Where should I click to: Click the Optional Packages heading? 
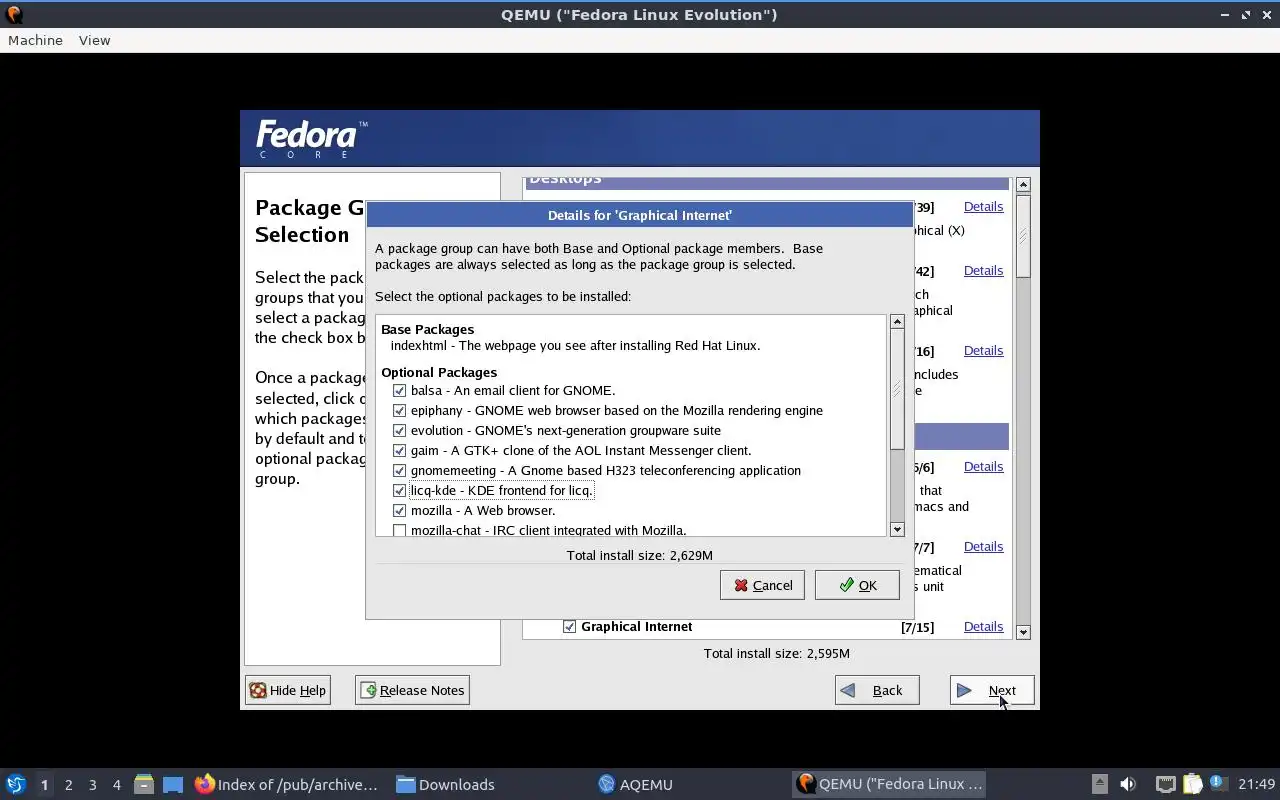pyautogui.click(x=439, y=372)
